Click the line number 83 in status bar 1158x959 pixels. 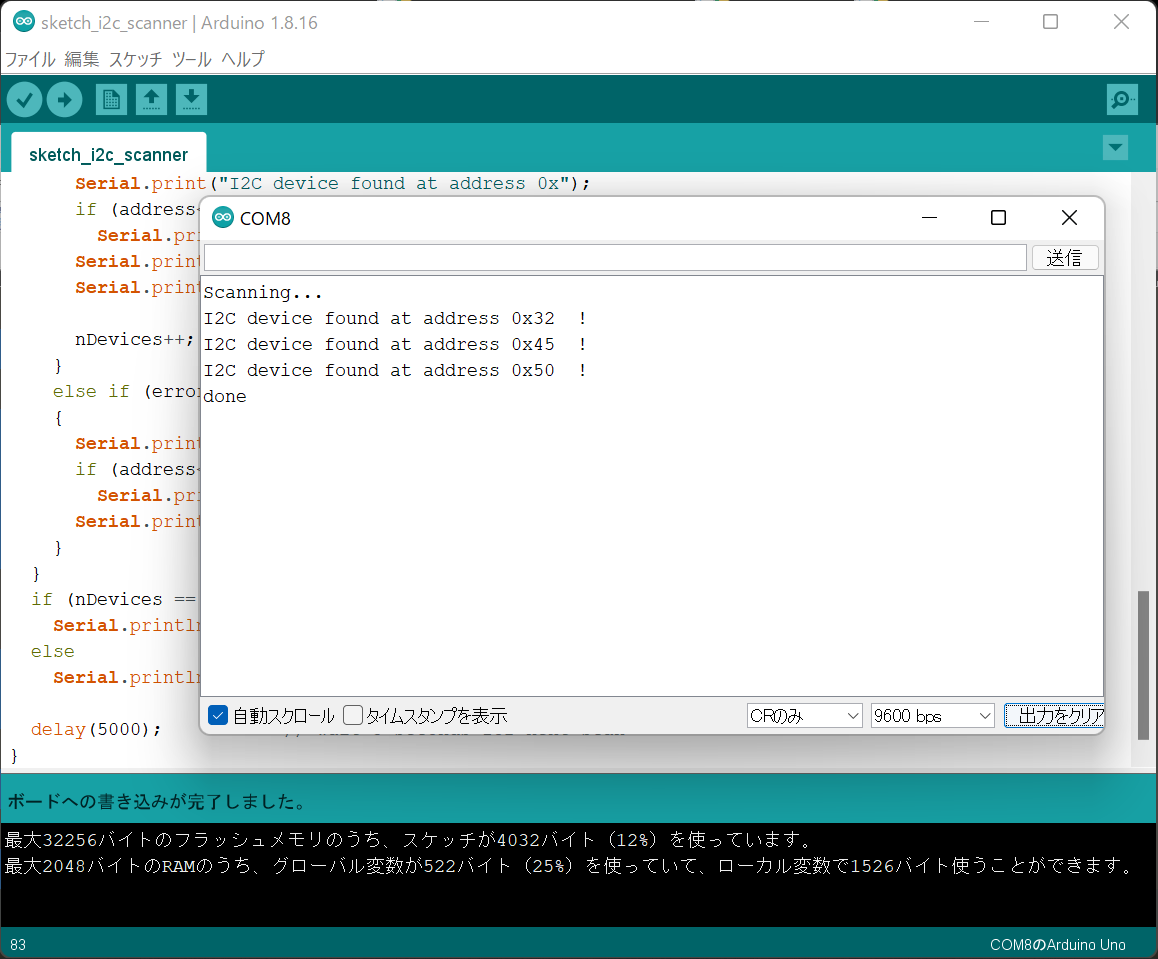point(18,945)
